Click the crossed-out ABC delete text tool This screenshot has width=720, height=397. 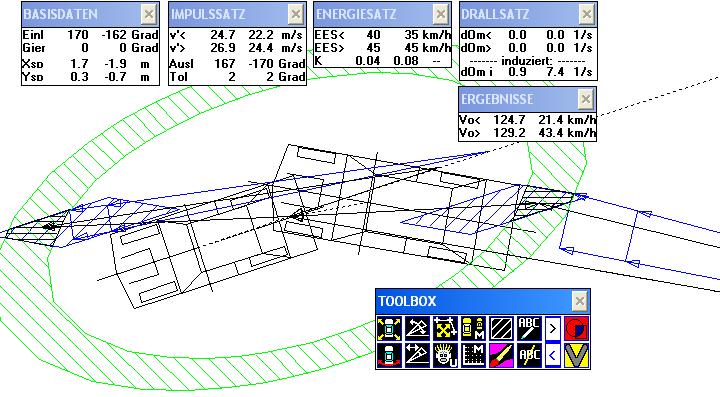click(529, 355)
